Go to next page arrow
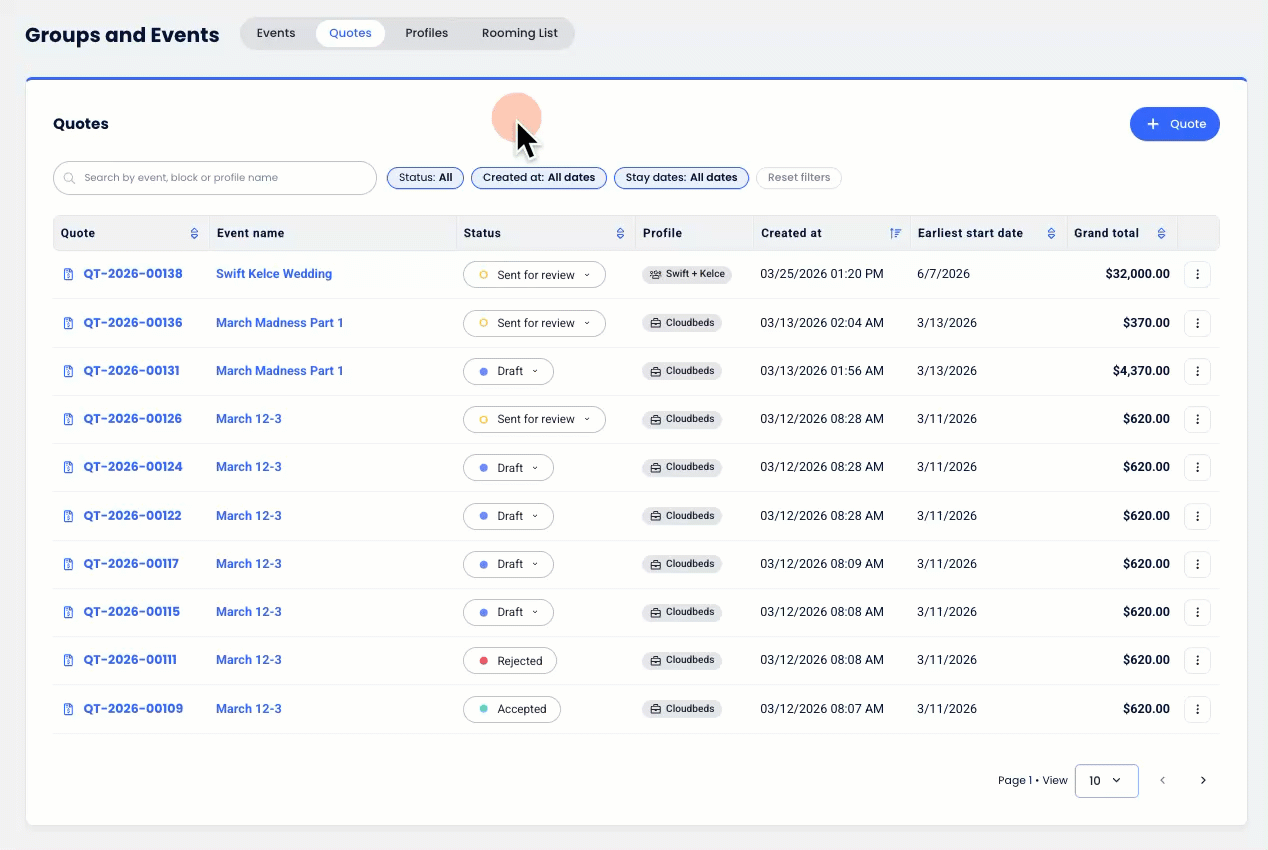 [1203, 780]
